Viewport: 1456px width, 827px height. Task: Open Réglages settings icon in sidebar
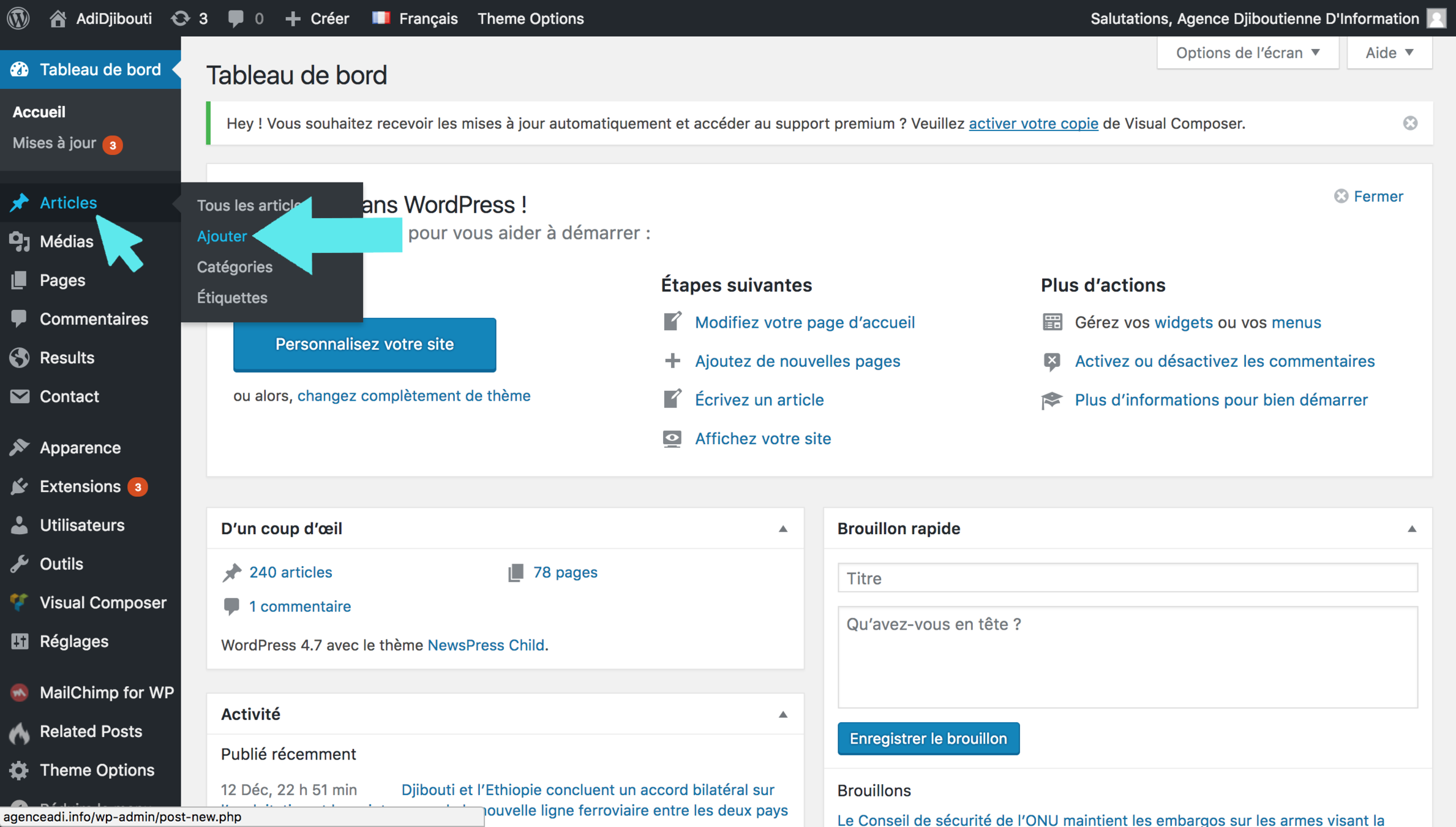20,641
